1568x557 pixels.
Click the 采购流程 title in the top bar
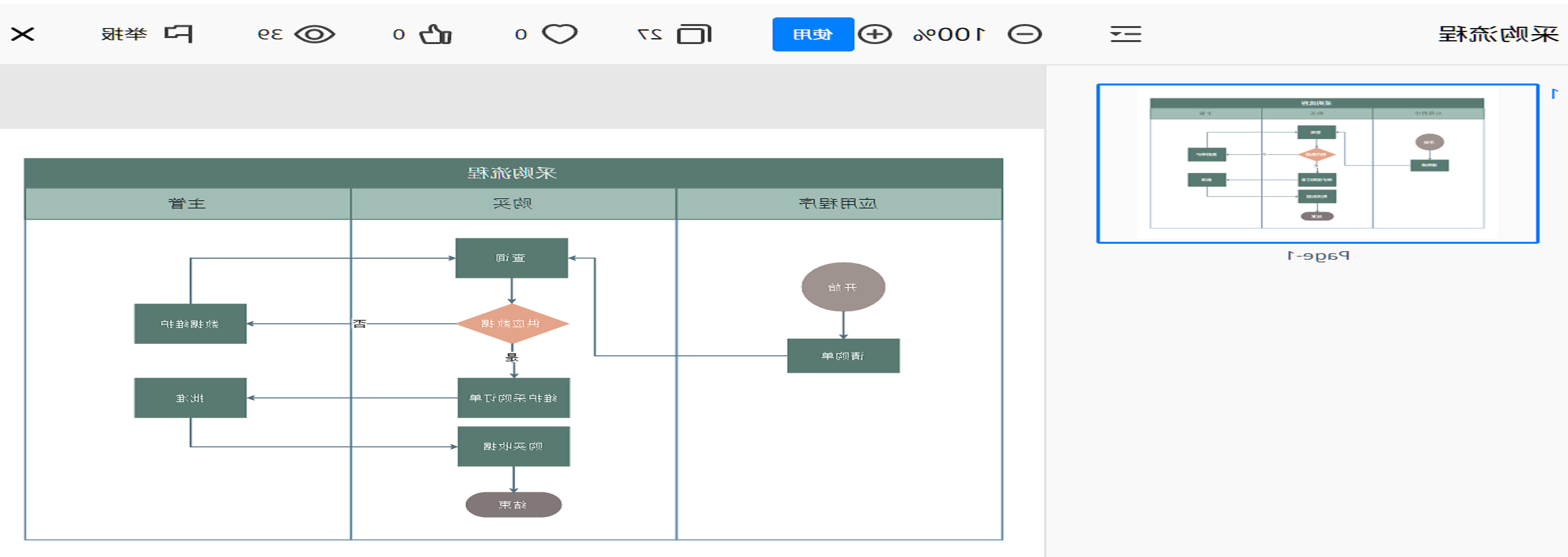pos(1498,34)
